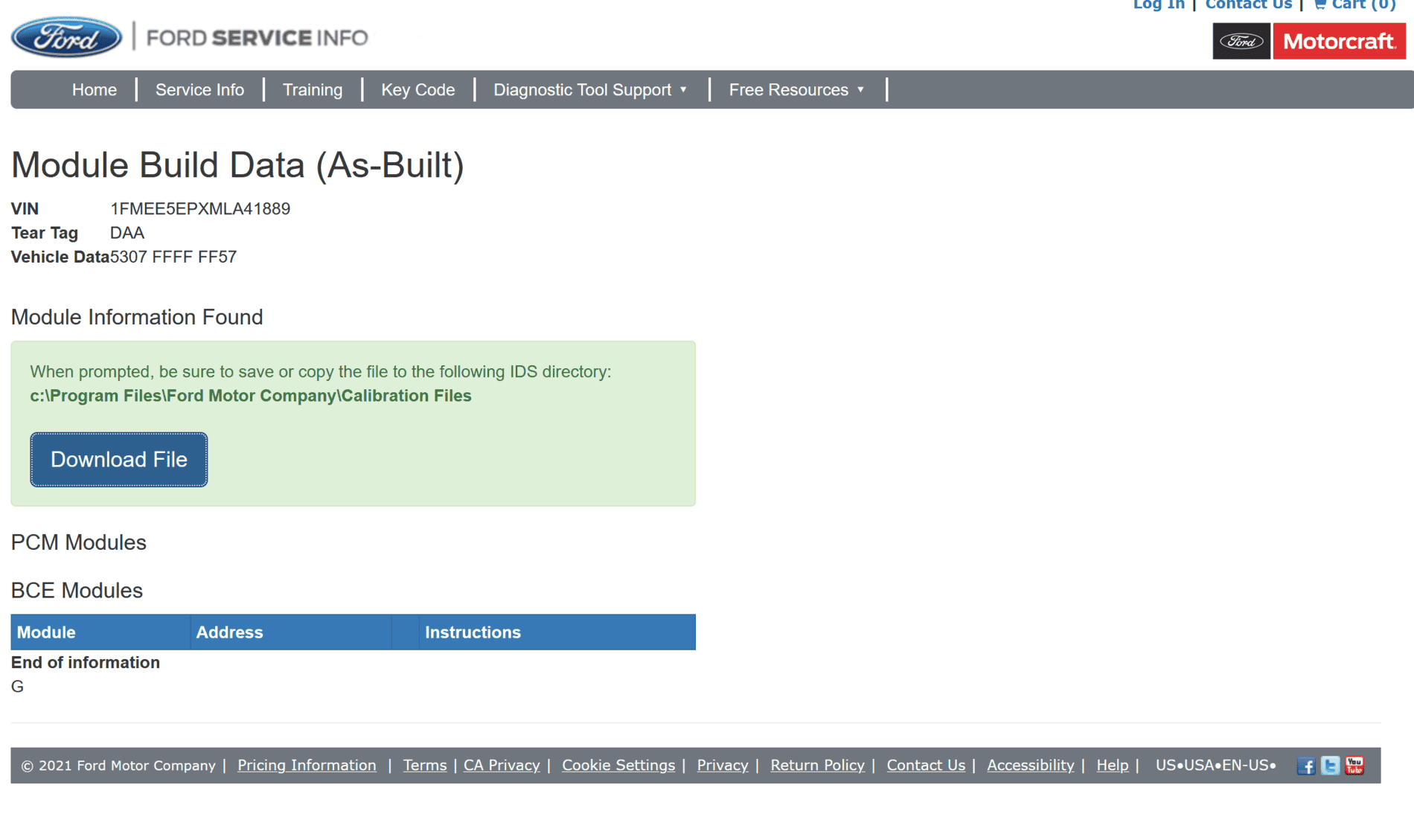Expand the Free Resources dropdown
The width and height of the screenshot is (1414, 840).
(x=796, y=90)
